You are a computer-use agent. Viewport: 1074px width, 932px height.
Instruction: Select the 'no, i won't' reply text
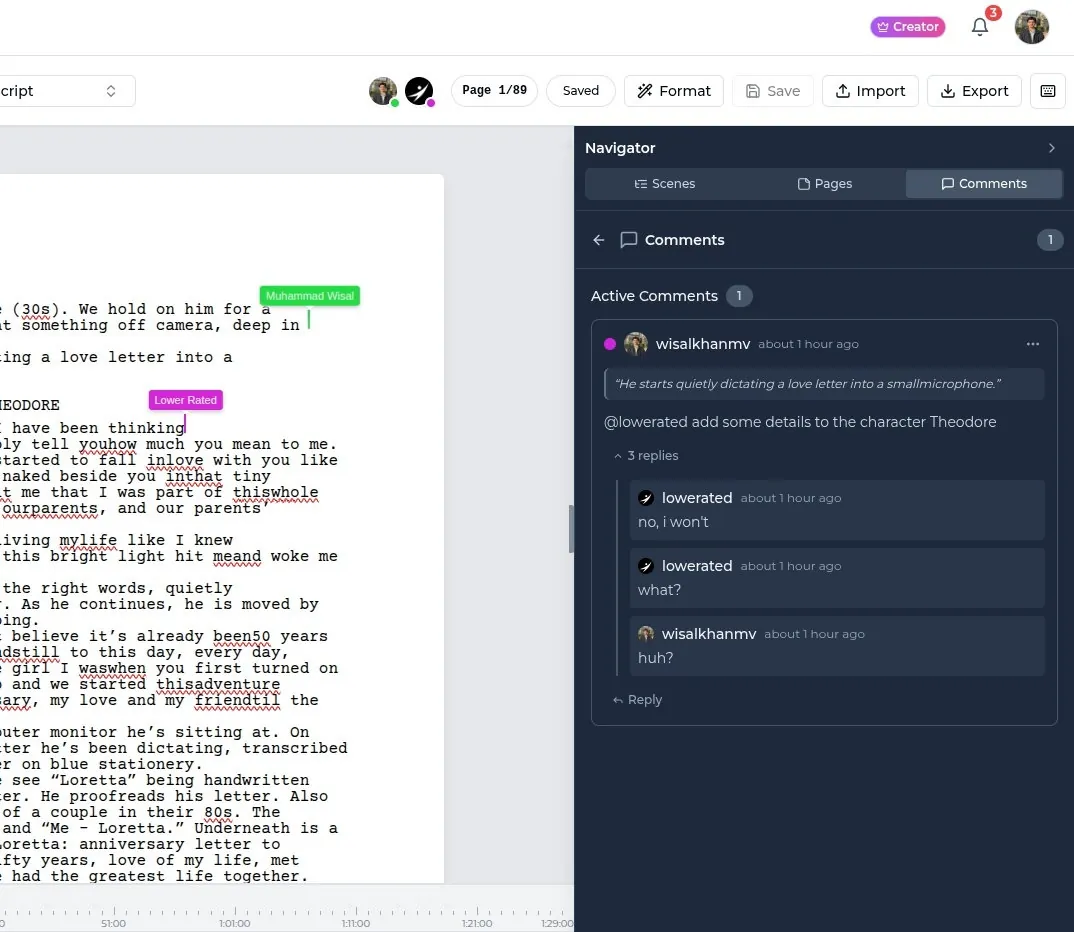pyautogui.click(x=673, y=522)
